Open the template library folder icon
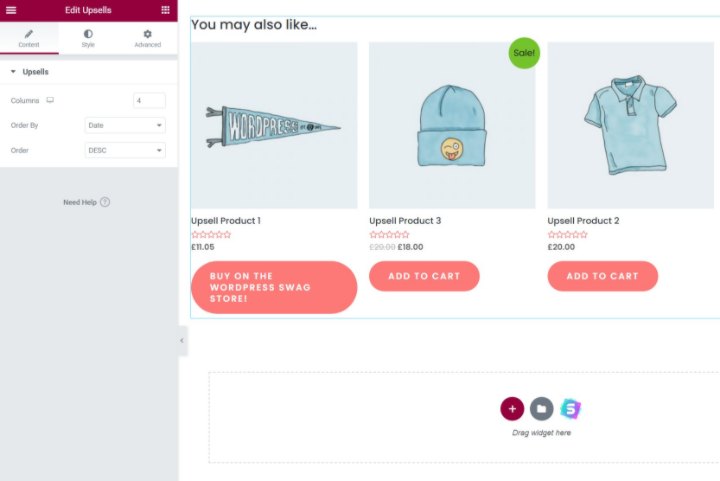Image resolution: width=720 pixels, height=481 pixels. coord(541,408)
